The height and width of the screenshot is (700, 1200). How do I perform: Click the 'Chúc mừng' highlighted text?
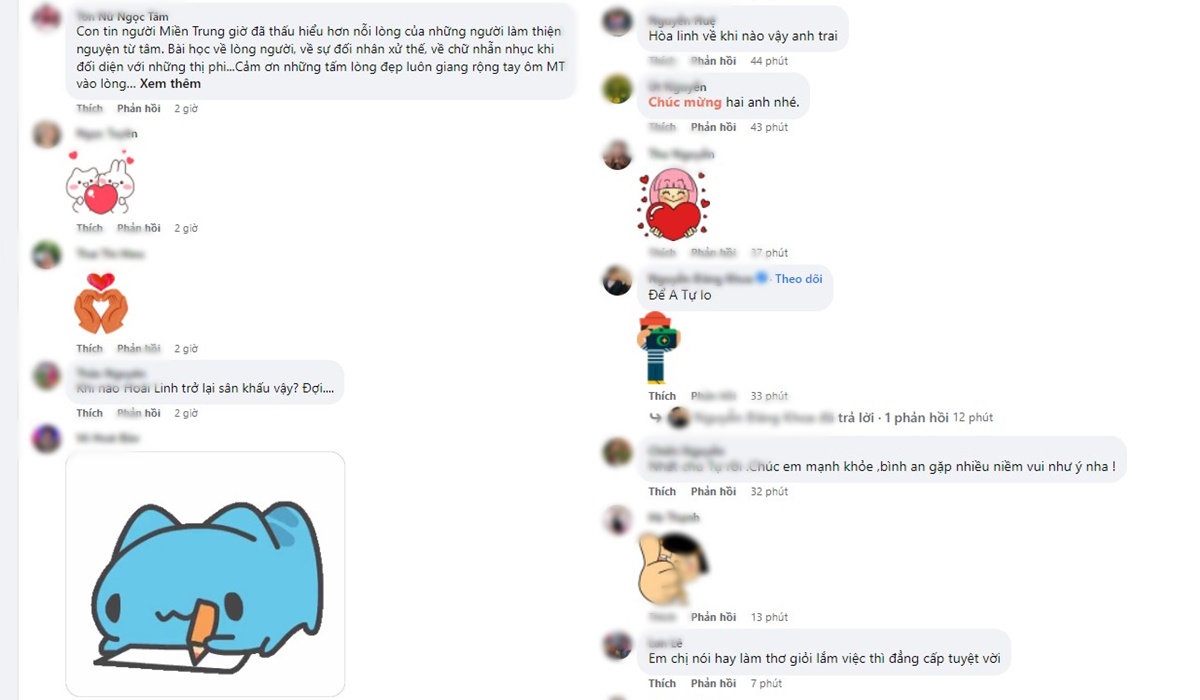click(x=685, y=103)
